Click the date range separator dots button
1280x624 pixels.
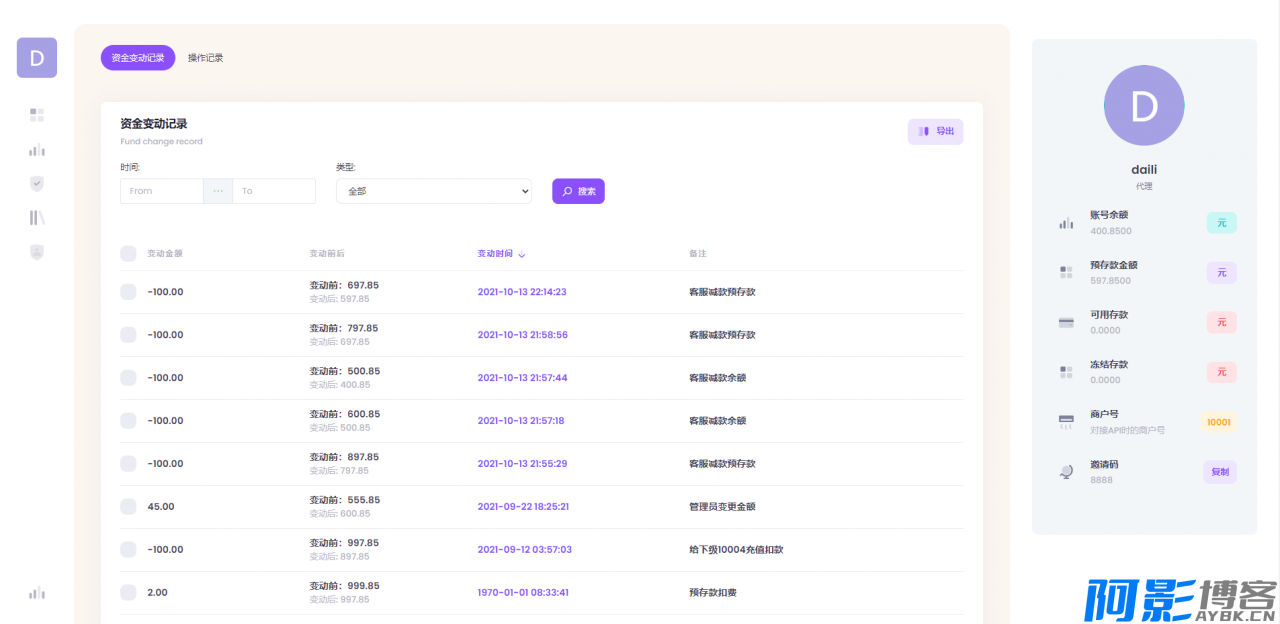(218, 191)
